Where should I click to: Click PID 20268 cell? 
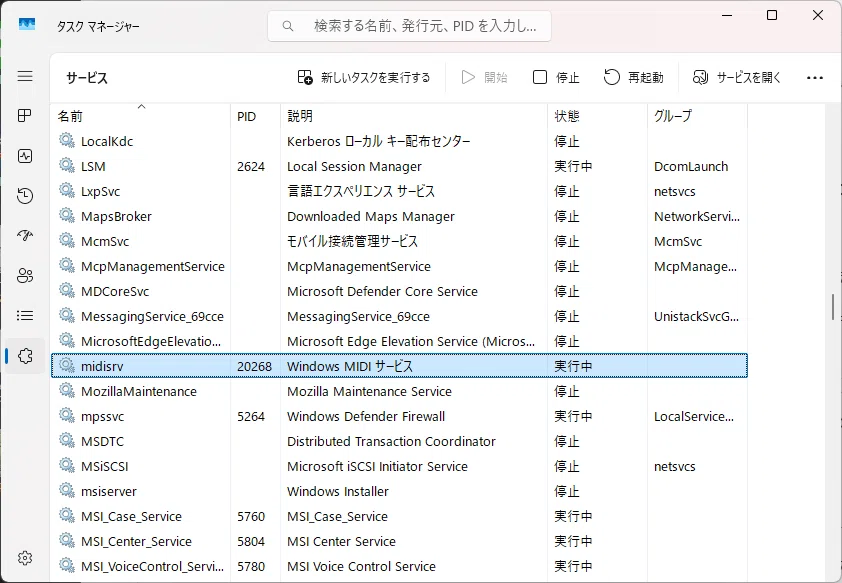point(254,366)
